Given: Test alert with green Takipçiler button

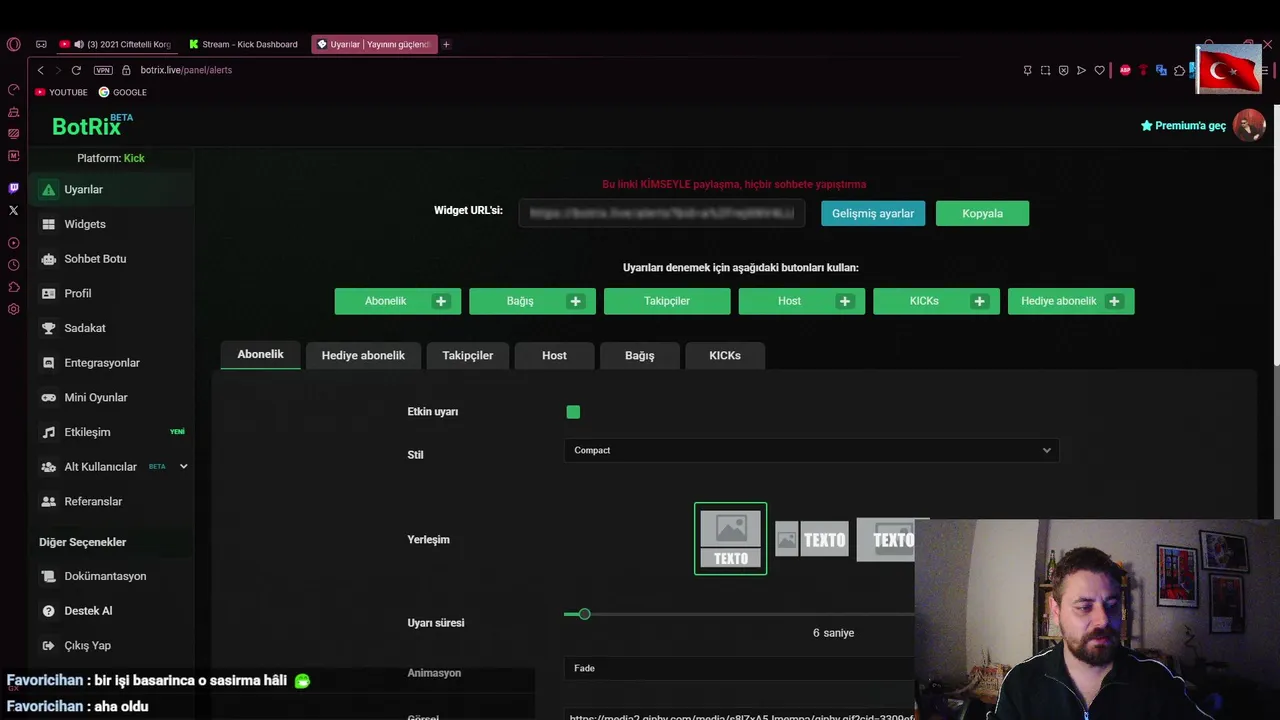Looking at the screenshot, I should (x=667, y=301).
